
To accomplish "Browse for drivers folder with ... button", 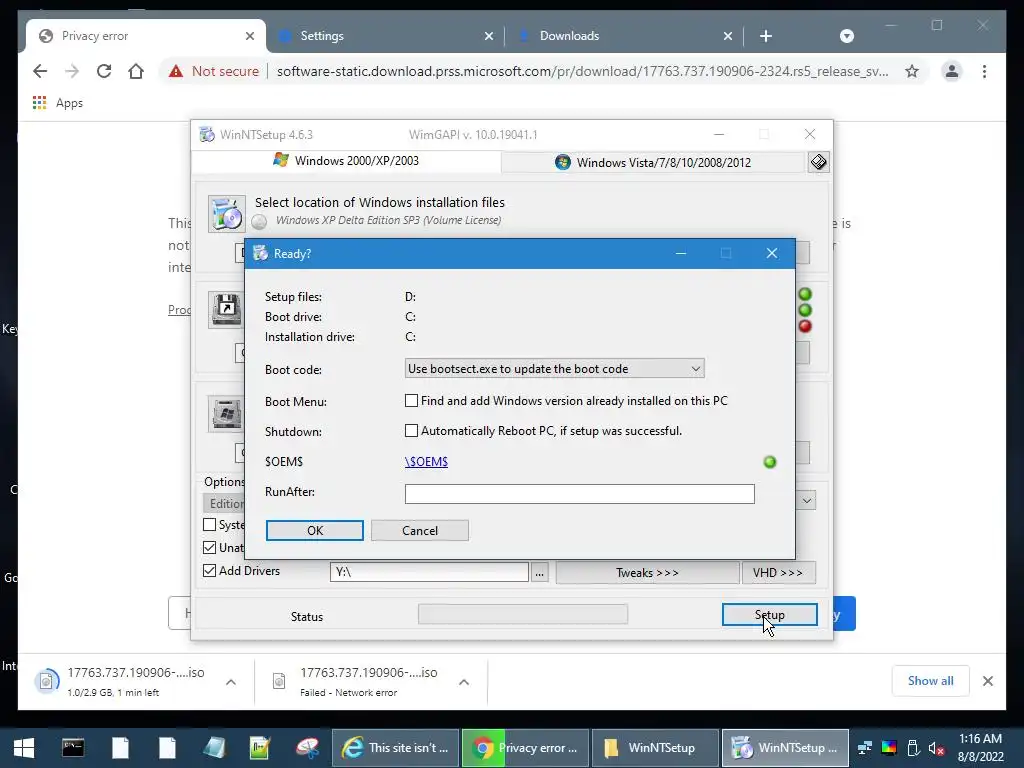I will pyautogui.click(x=539, y=573).
